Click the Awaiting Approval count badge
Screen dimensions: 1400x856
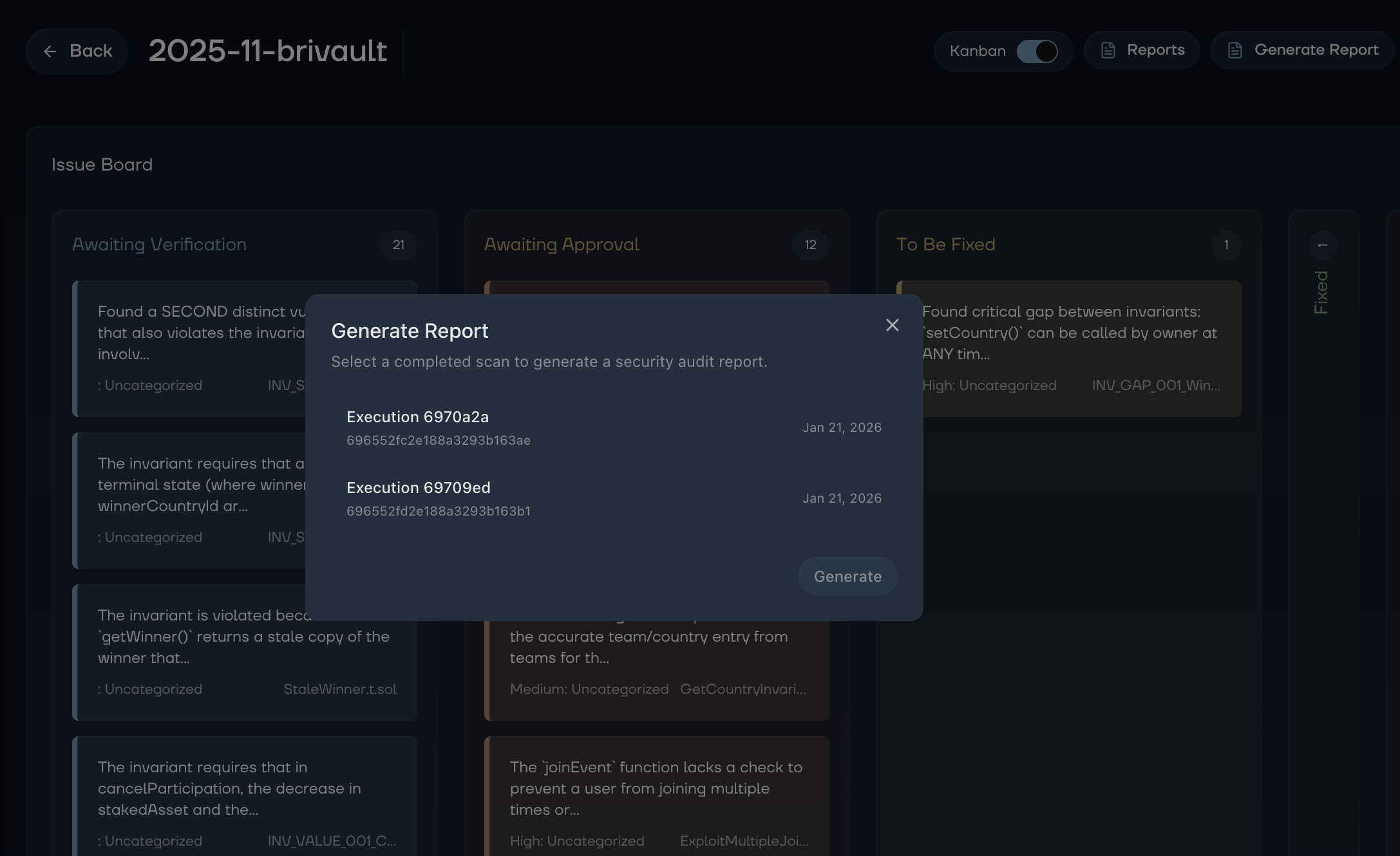(810, 245)
